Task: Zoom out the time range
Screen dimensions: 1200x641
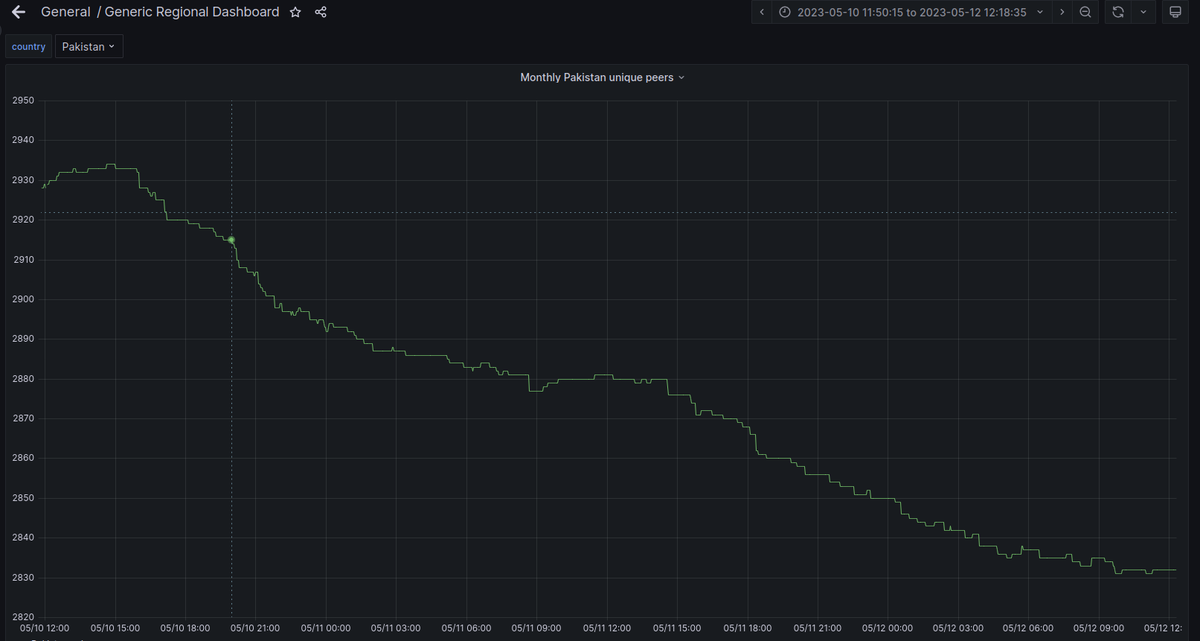Action: (x=1085, y=12)
